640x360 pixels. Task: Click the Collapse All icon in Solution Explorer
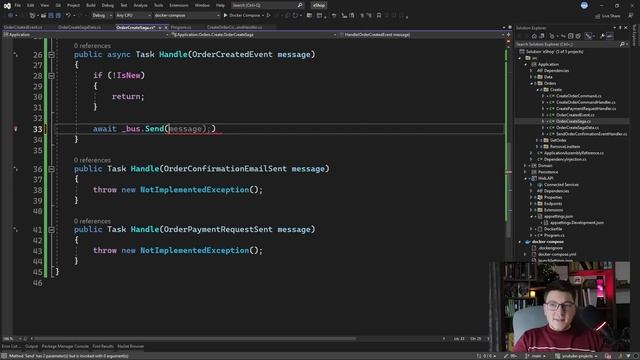pos(571,36)
